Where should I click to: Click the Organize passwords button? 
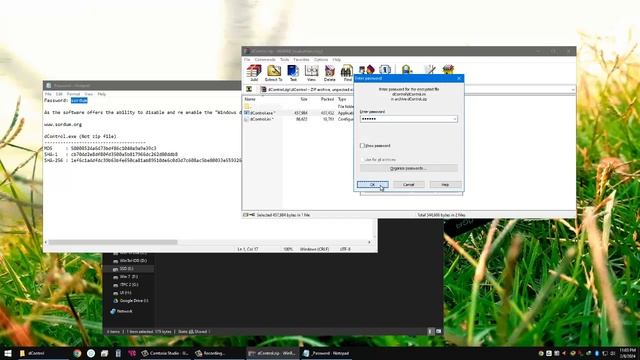click(x=409, y=168)
